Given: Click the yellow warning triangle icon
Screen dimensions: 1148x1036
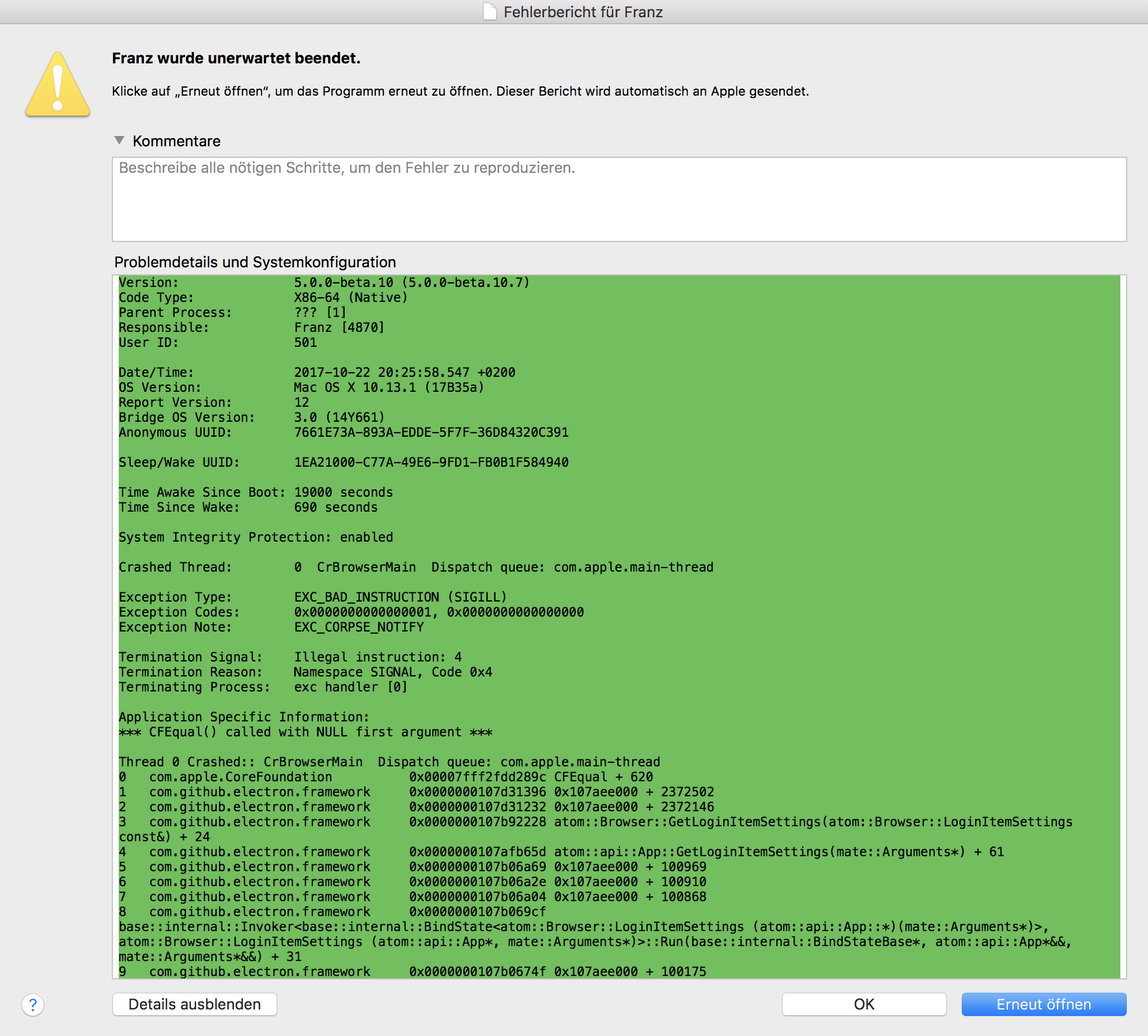Looking at the screenshot, I should click(x=57, y=85).
